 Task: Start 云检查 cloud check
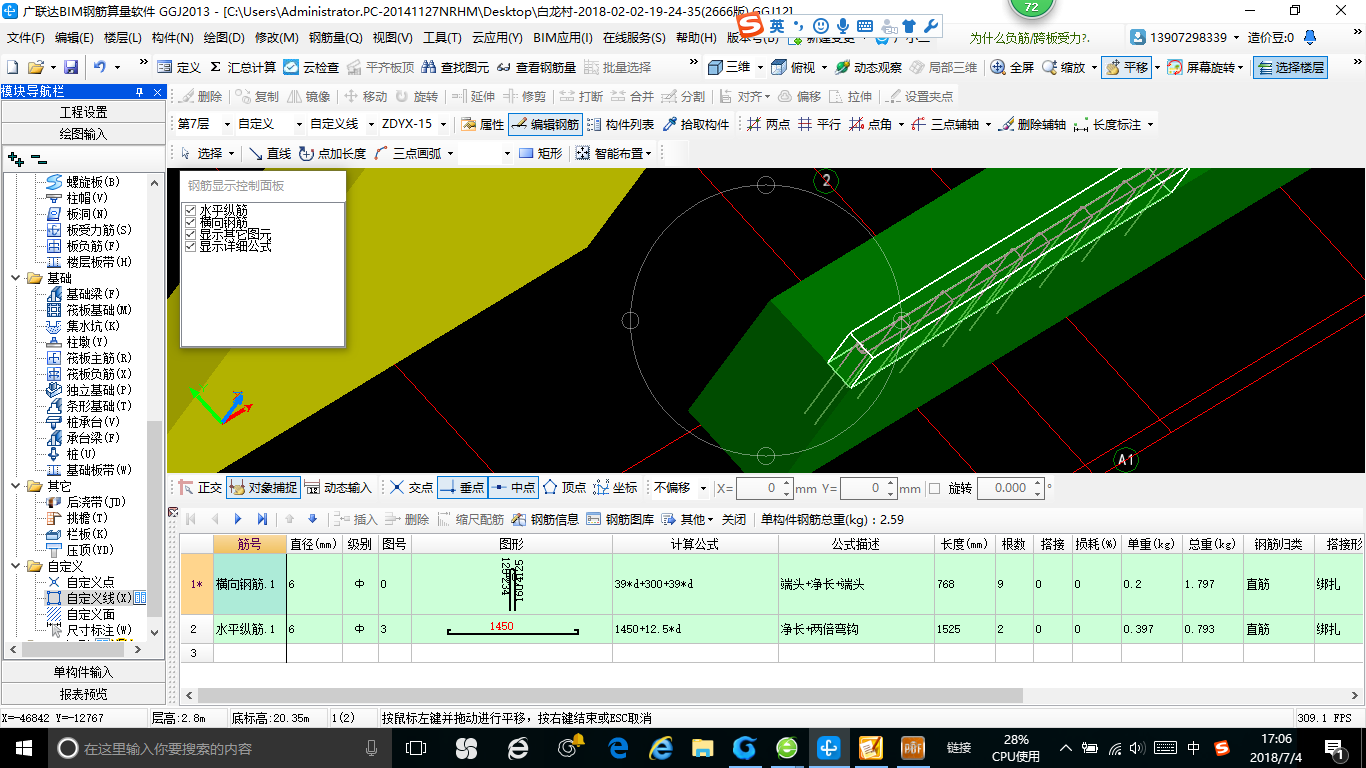click(311, 67)
